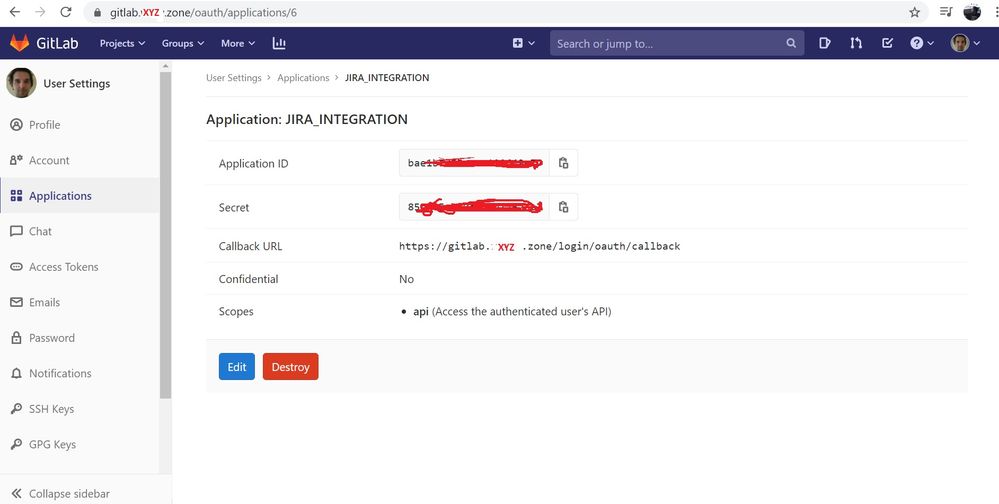The image size is (999, 504).
Task: Open Notifications settings
Action: click(x=60, y=373)
